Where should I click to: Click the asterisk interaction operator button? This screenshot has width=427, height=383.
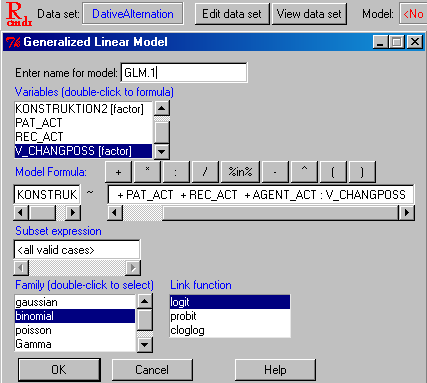[147, 172]
